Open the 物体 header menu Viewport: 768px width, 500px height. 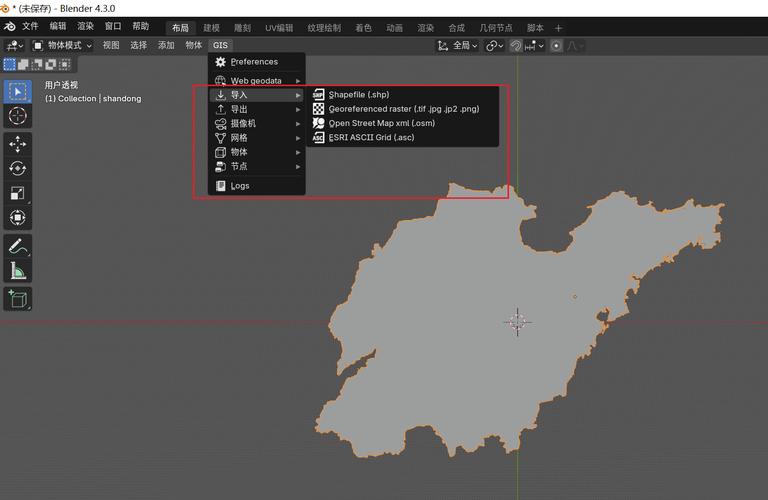coord(193,46)
